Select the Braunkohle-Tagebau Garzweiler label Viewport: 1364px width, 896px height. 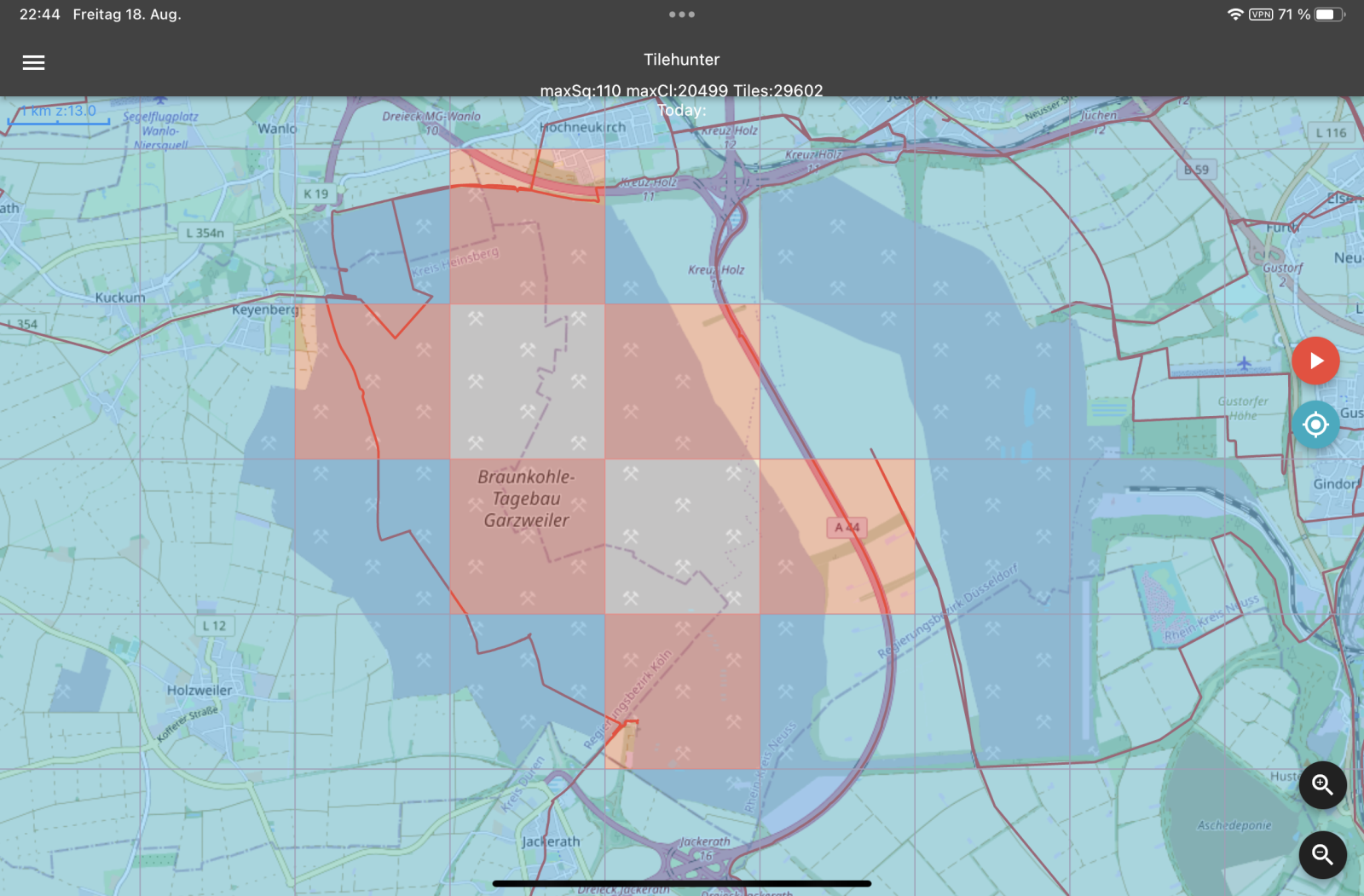click(x=526, y=499)
